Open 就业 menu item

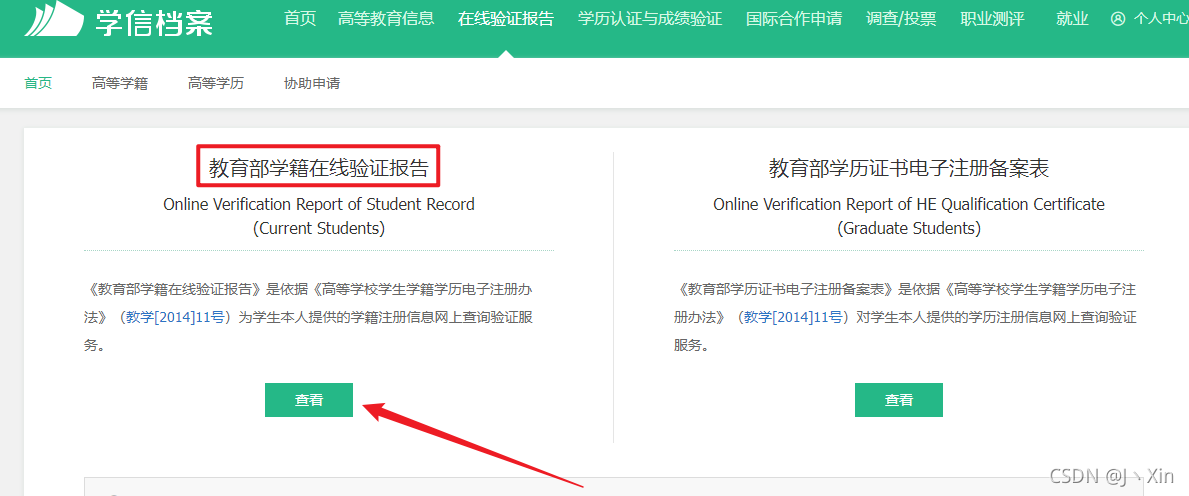1071,19
